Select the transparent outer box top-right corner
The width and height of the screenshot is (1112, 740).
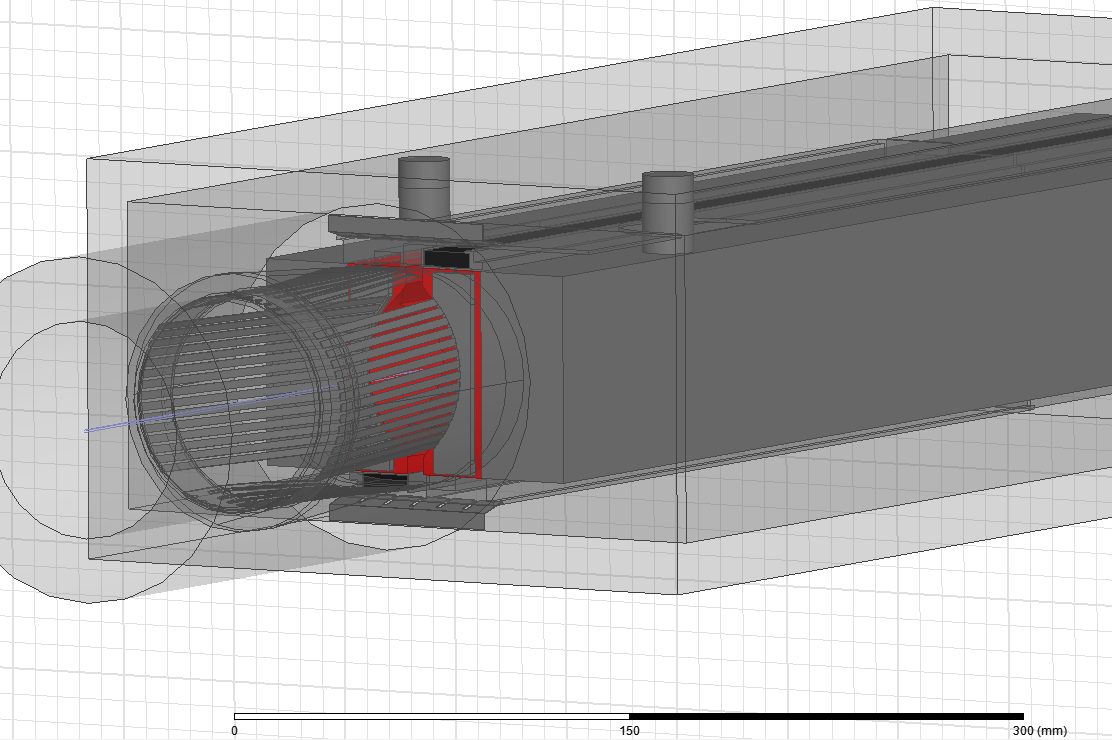(933, 10)
